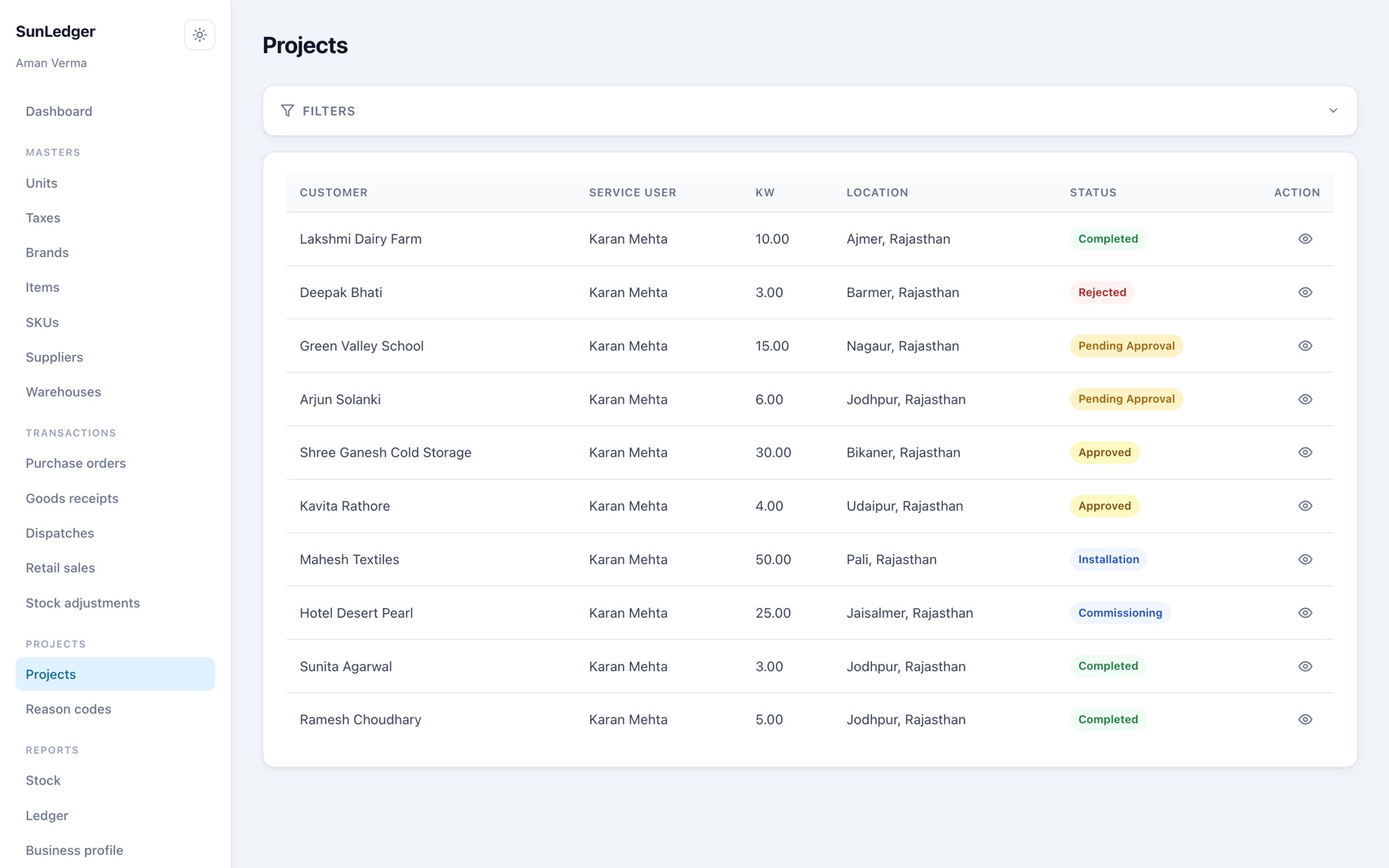The image size is (1389, 868).
Task: View the Deepak Bhati project details
Action: click(x=1305, y=292)
